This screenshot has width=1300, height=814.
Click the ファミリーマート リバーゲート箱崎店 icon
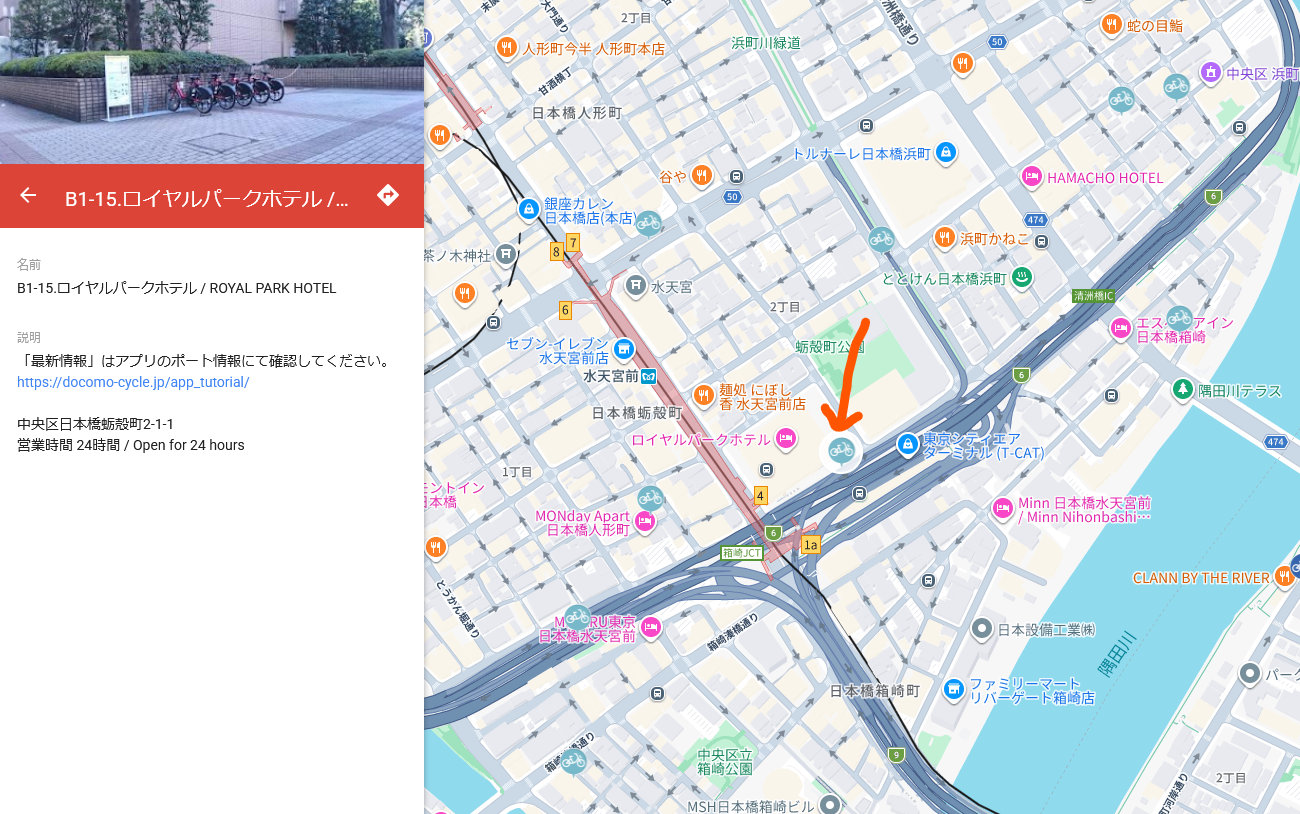pyautogui.click(x=954, y=689)
